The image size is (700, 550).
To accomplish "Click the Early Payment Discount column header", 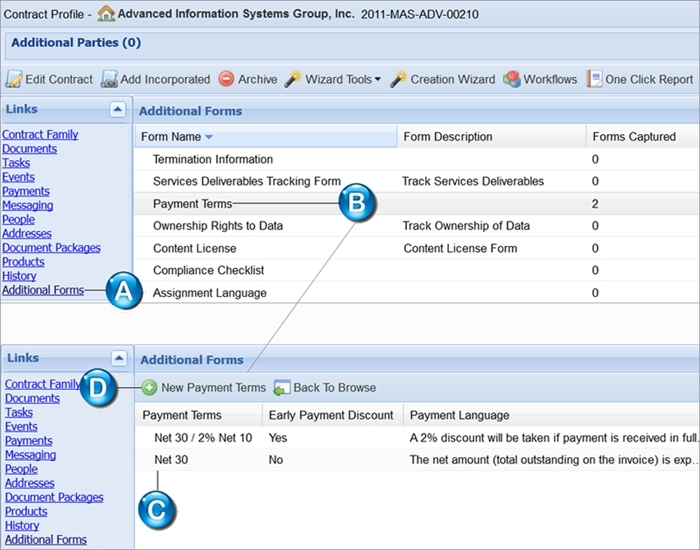I will 332,415.
